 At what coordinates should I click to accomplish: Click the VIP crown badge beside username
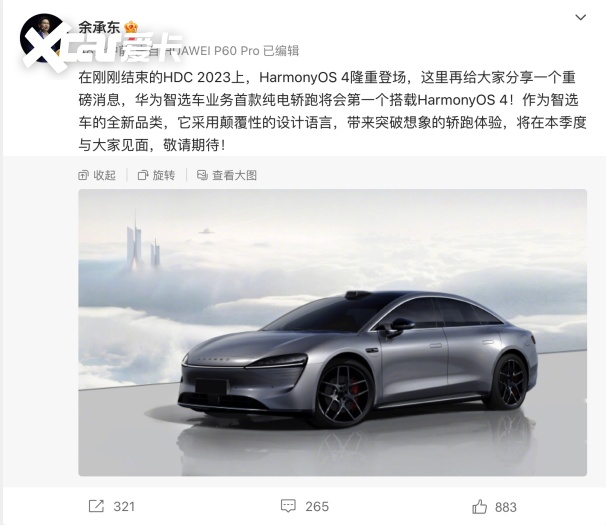click(x=131, y=27)
